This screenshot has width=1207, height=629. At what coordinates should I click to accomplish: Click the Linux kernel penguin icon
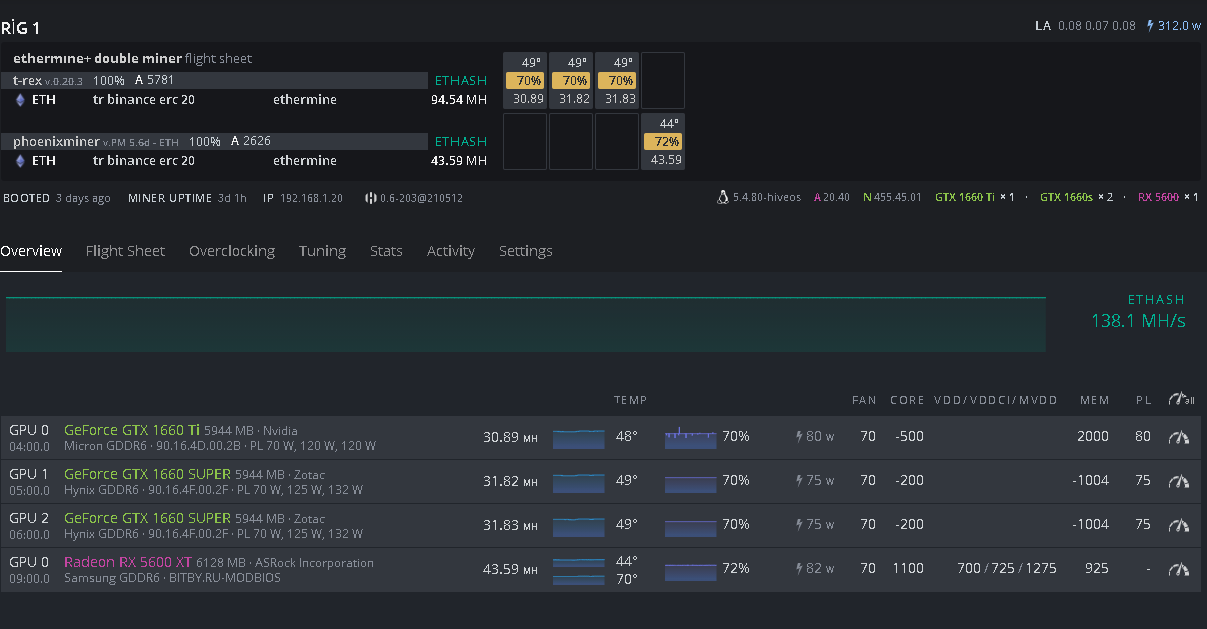coord(723,198)
